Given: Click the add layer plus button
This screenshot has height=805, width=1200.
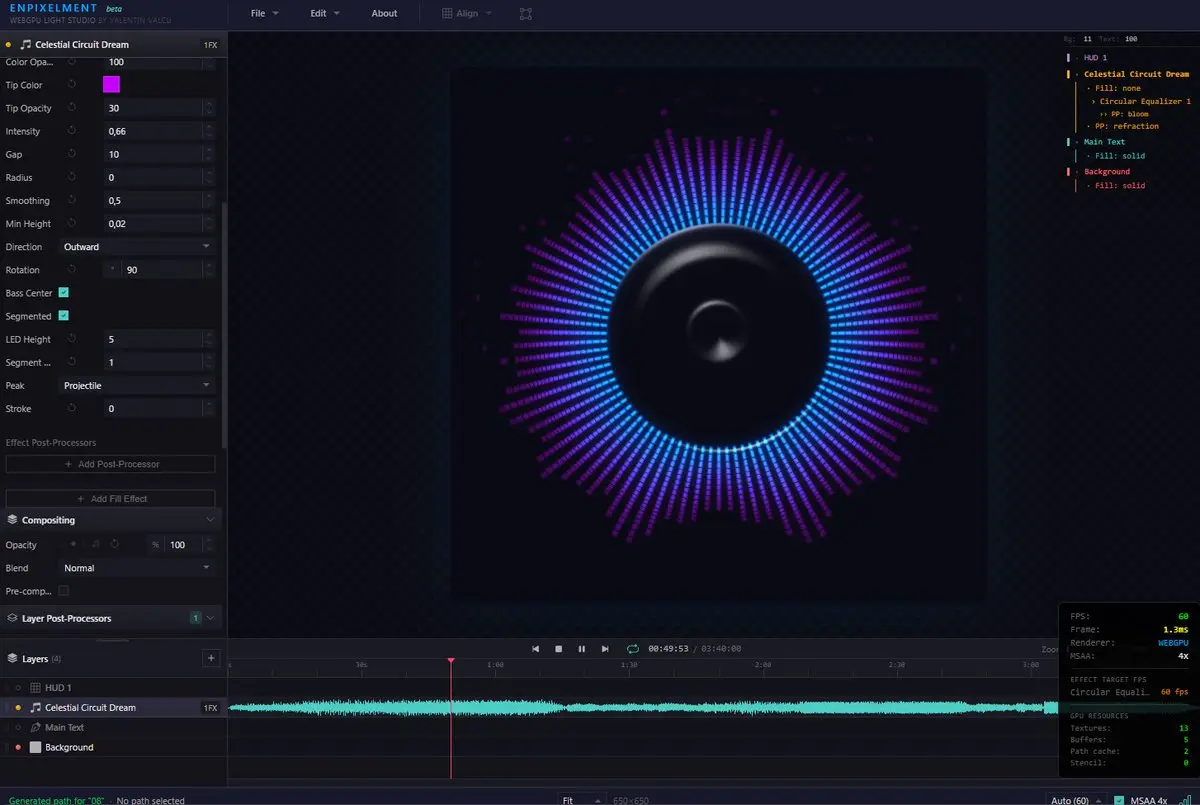Looking at the screenshot, I should click(x=210, y=658).
